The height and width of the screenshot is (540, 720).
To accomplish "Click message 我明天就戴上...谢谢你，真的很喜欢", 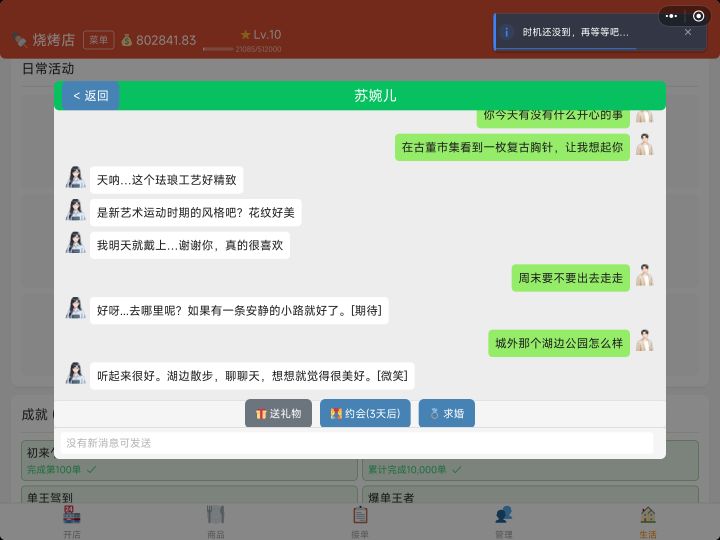I will [x=190, y=245].
